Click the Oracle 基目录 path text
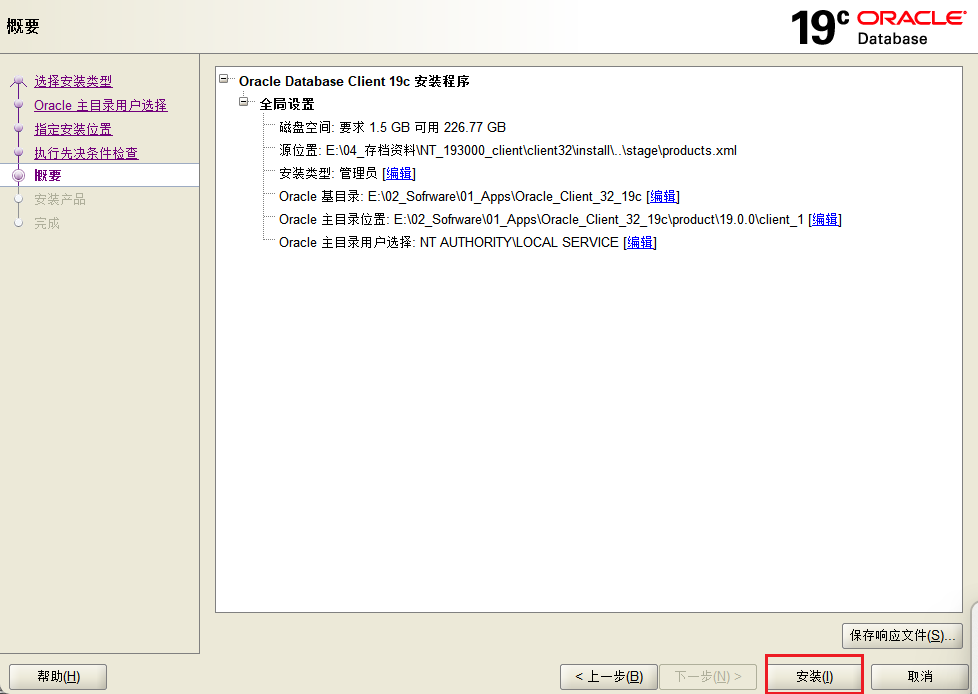Viewport: 978px width, 694px height. pos(505,196)
